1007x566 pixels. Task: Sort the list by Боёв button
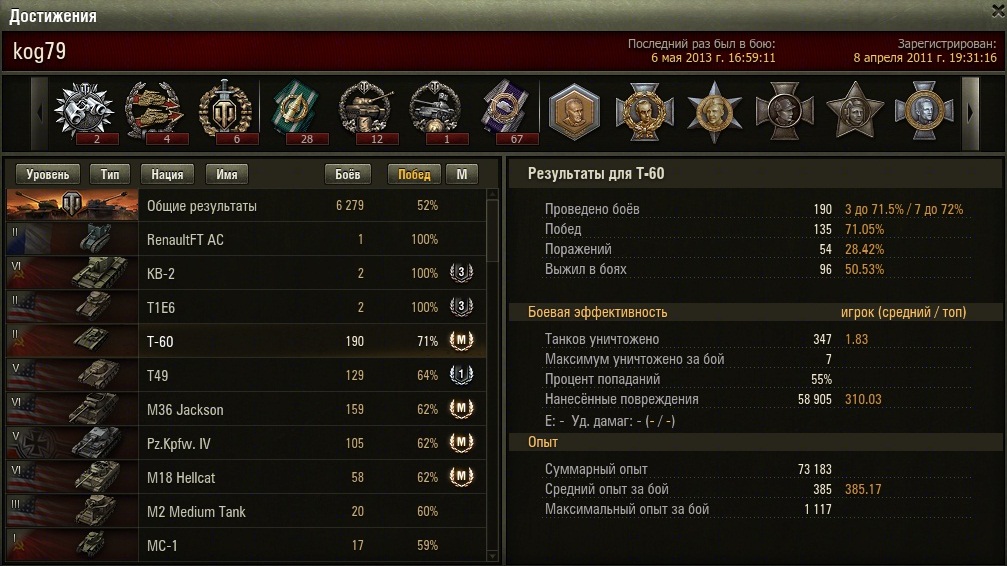(347, 174)
